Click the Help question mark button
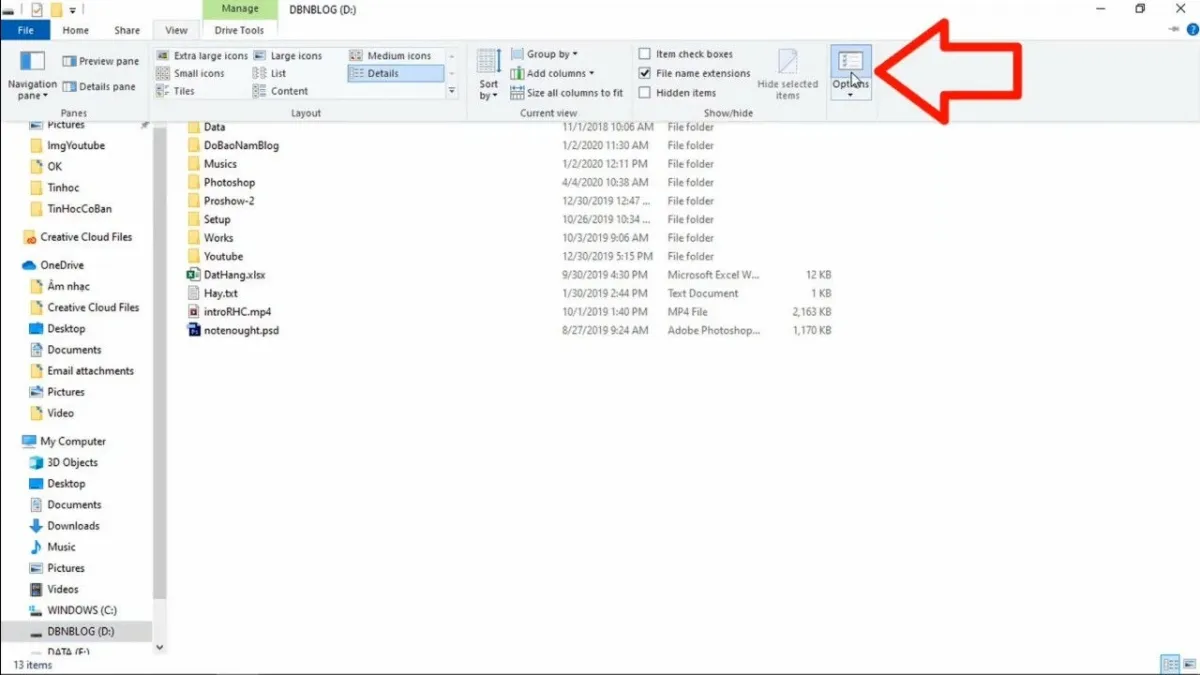The width and height of the screenshot is (1200, 675). [1190, 30]
